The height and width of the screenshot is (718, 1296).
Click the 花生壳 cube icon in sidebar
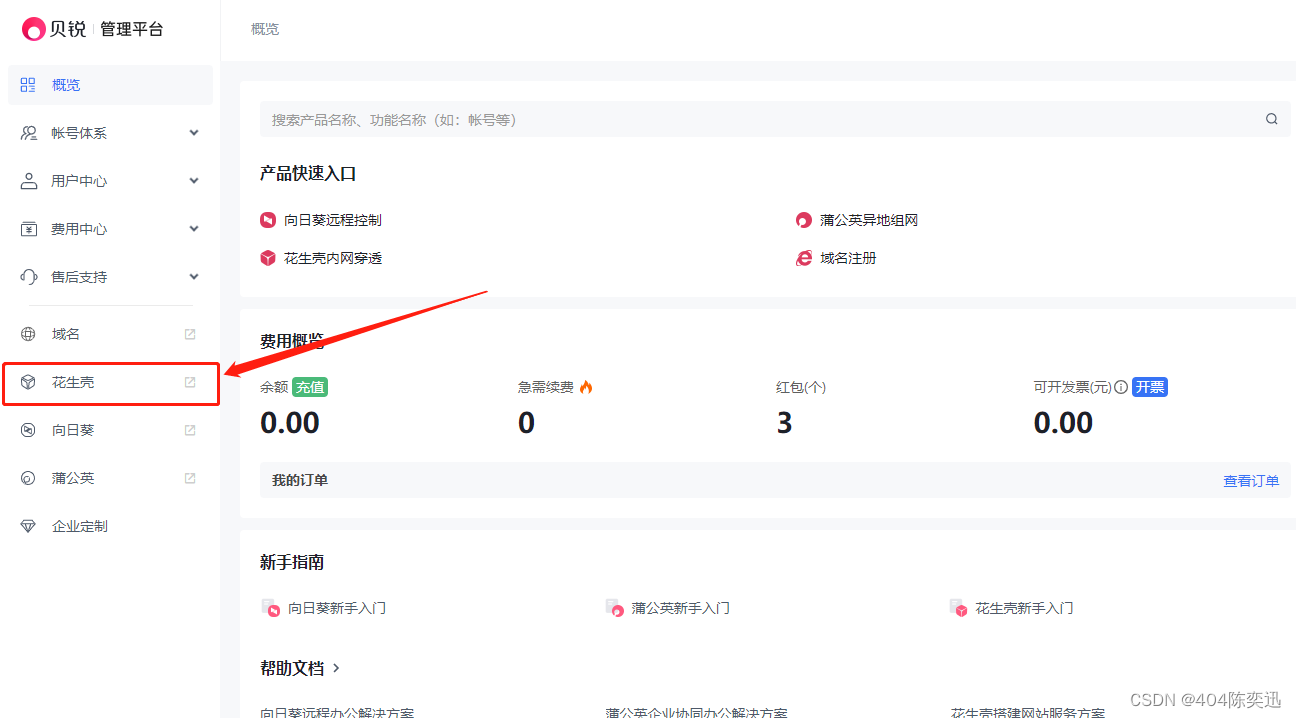(x=28, y=382)
